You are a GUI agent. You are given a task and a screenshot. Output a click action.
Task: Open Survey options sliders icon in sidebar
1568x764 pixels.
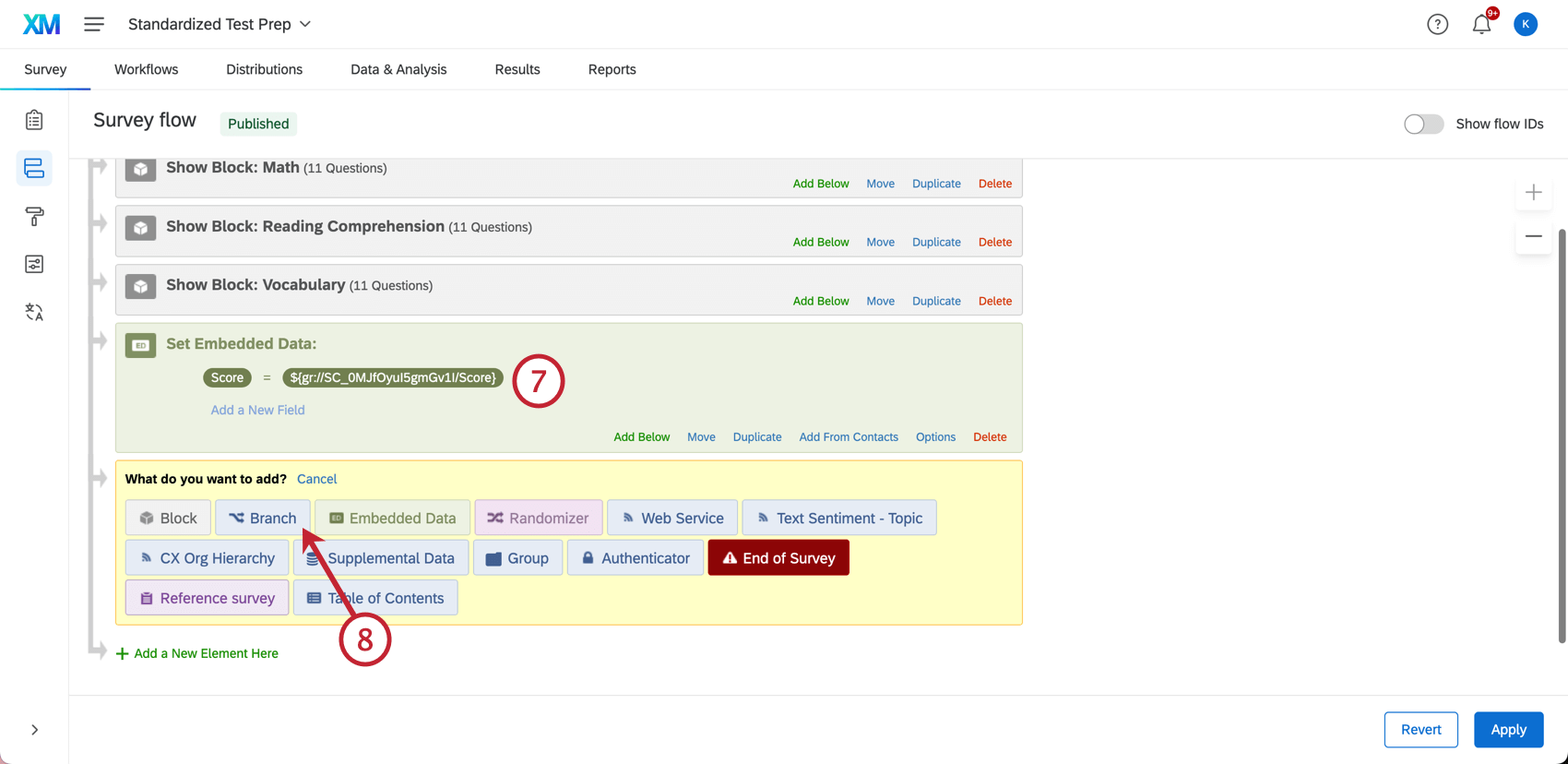coord(34,265)
